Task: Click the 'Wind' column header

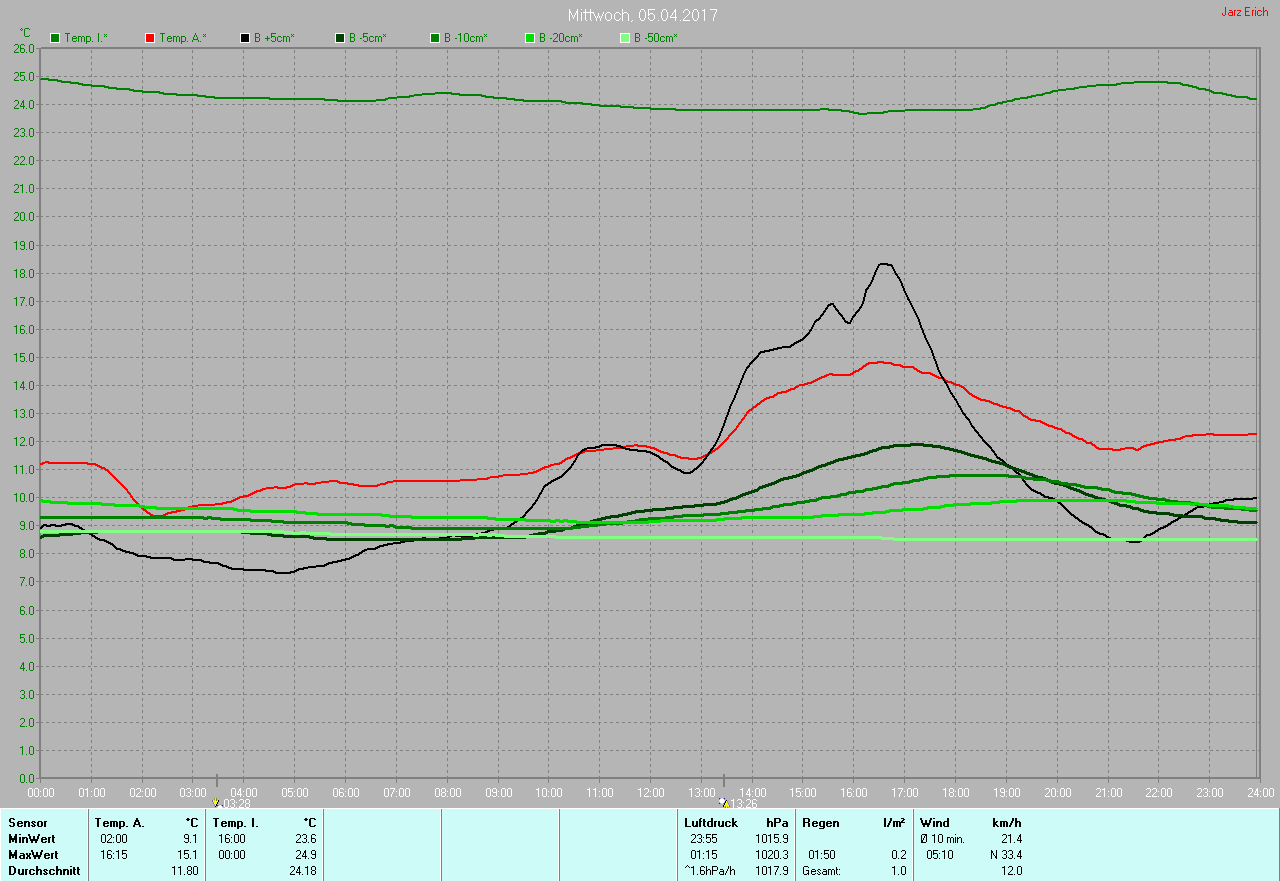Action: 935,823
